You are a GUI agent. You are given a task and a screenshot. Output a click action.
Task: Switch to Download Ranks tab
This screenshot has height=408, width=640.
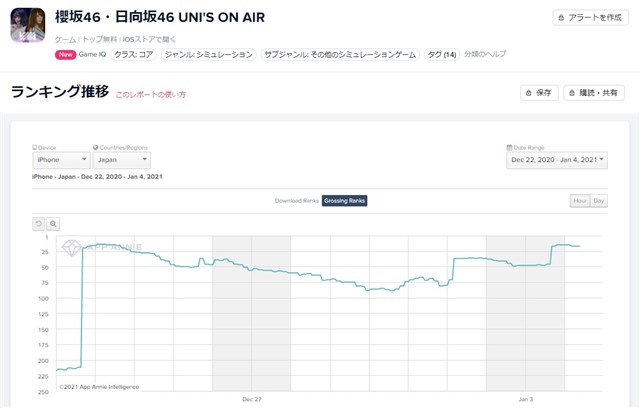297,201
